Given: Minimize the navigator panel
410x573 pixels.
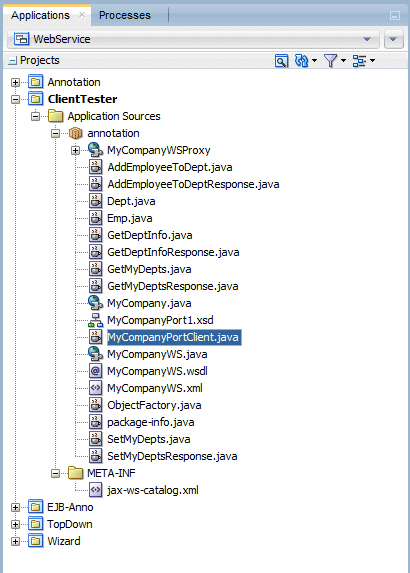Looking at the screenshot, I should 395,16.
